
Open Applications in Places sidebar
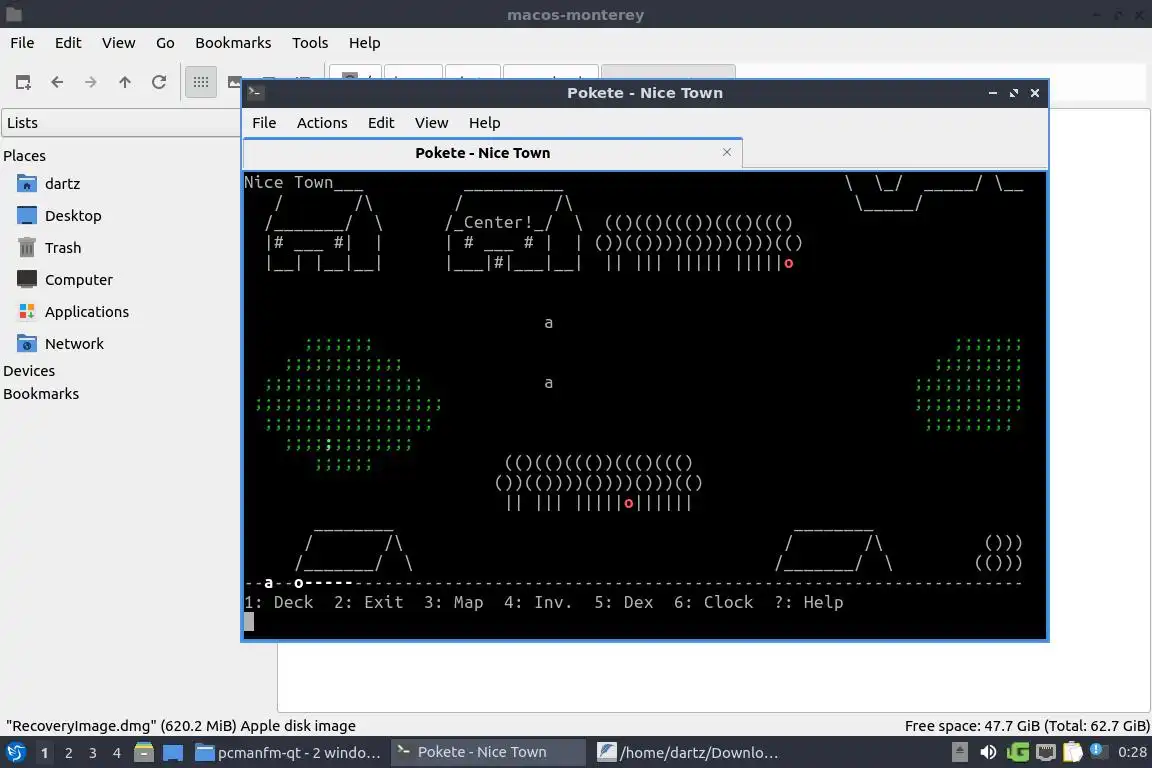[x=73, y=312]
